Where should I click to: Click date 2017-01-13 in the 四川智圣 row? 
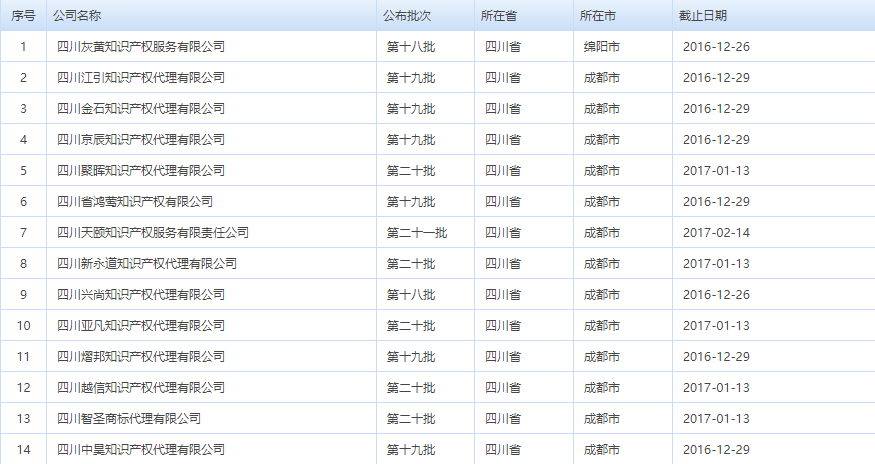716,418
